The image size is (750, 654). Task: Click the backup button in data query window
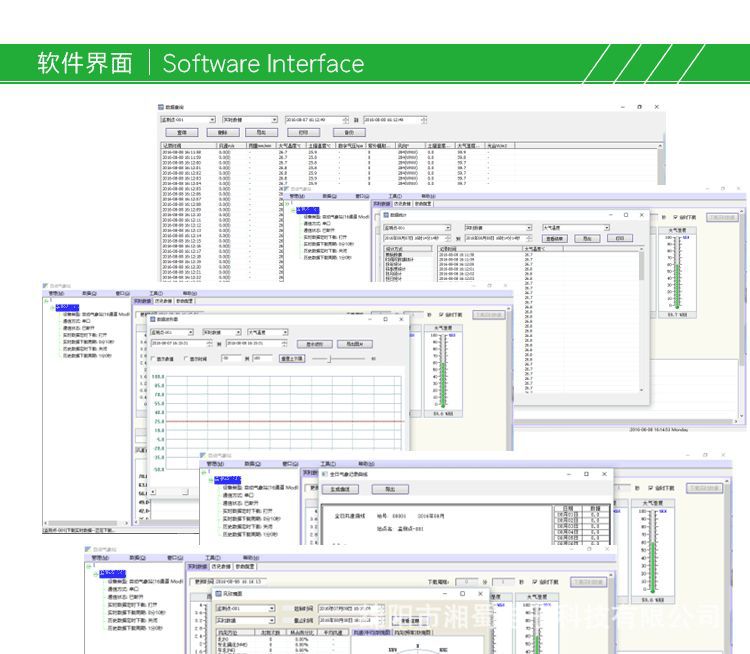tap(349, 133)
